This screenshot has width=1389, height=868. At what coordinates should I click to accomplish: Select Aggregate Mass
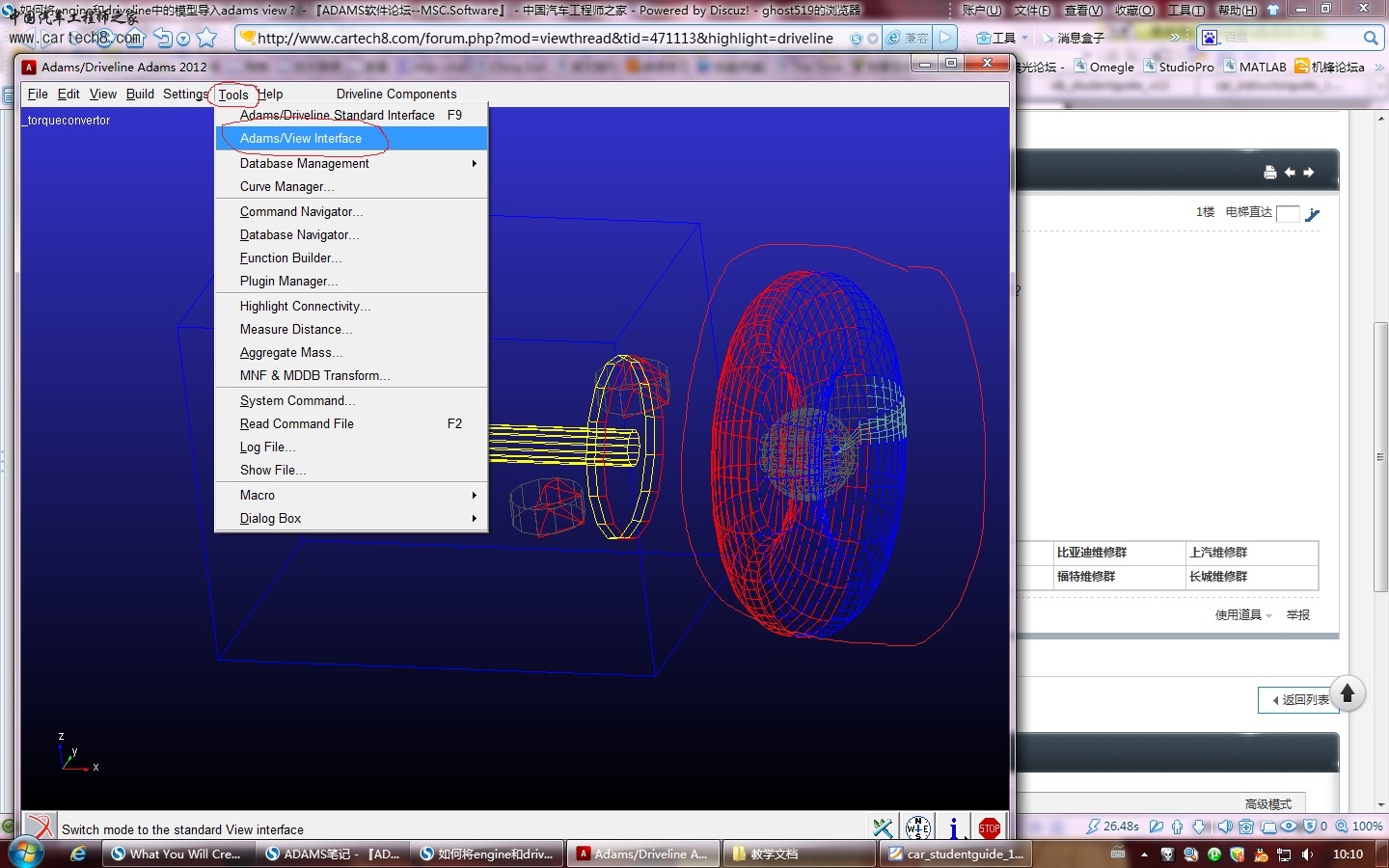(x=351, y=353)
